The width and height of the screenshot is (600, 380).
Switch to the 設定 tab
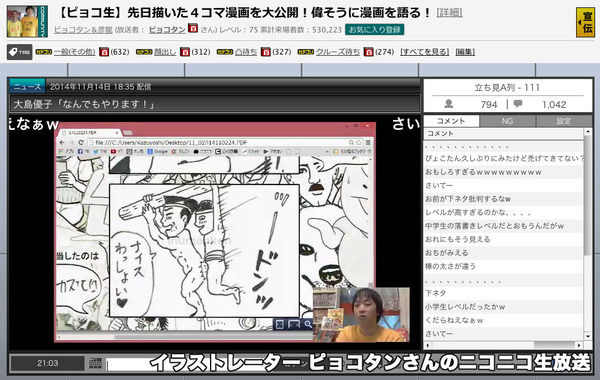click(x=564, y=121)
